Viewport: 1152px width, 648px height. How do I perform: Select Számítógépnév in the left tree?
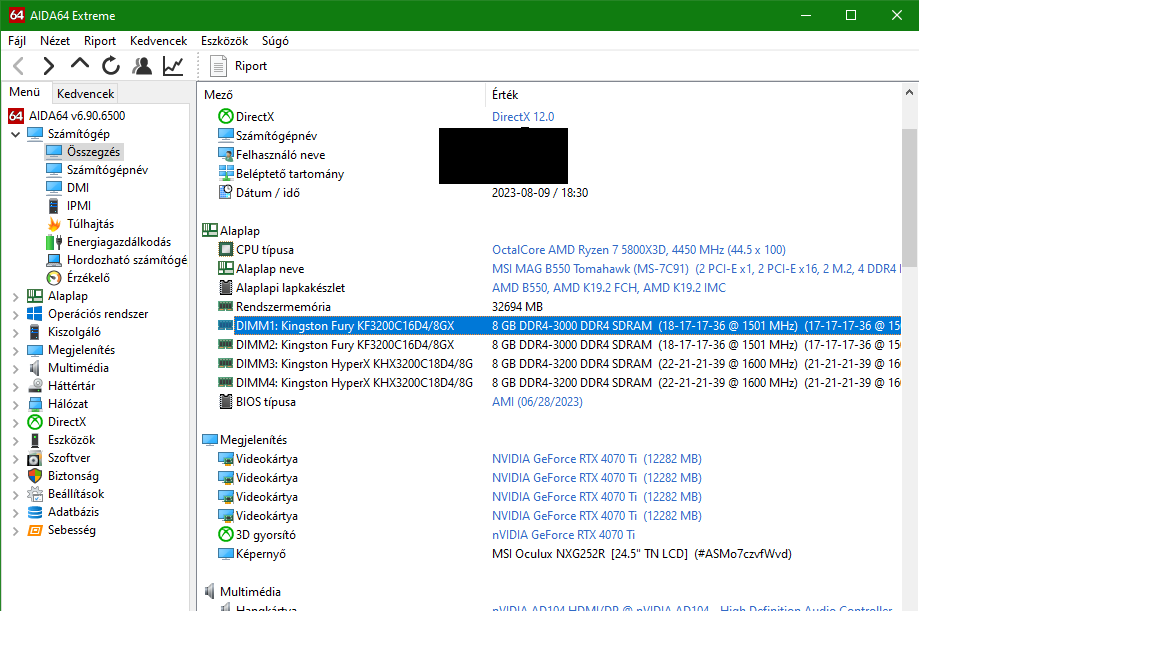[x=107, y=170]
